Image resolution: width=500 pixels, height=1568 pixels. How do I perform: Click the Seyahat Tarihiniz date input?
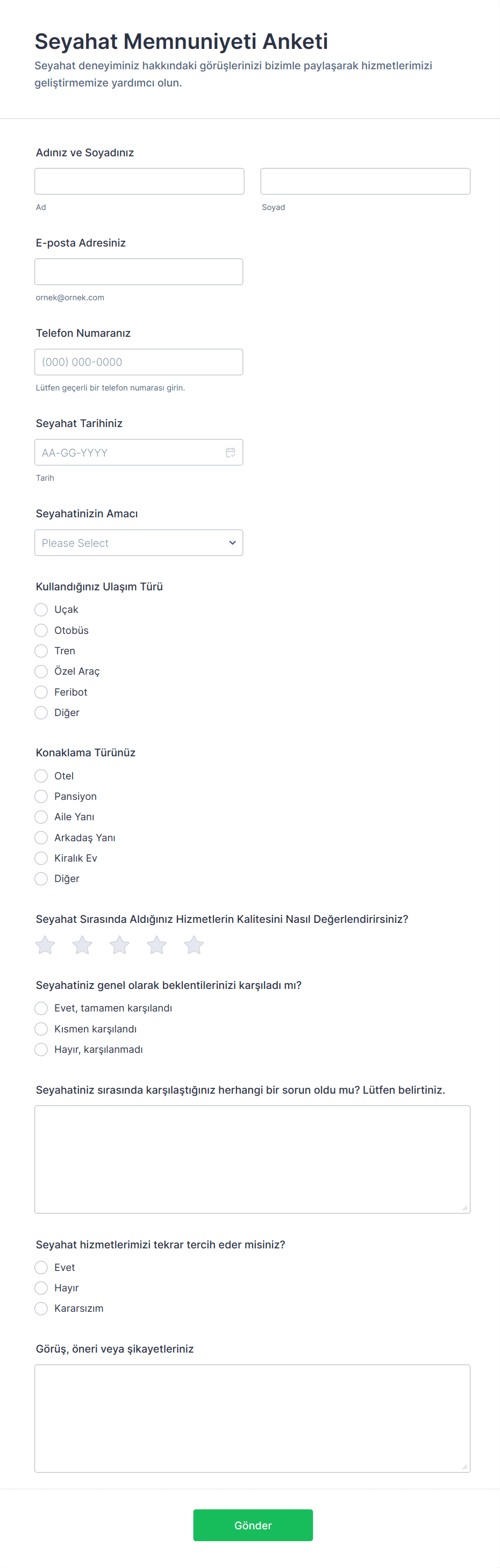(128, 452)
